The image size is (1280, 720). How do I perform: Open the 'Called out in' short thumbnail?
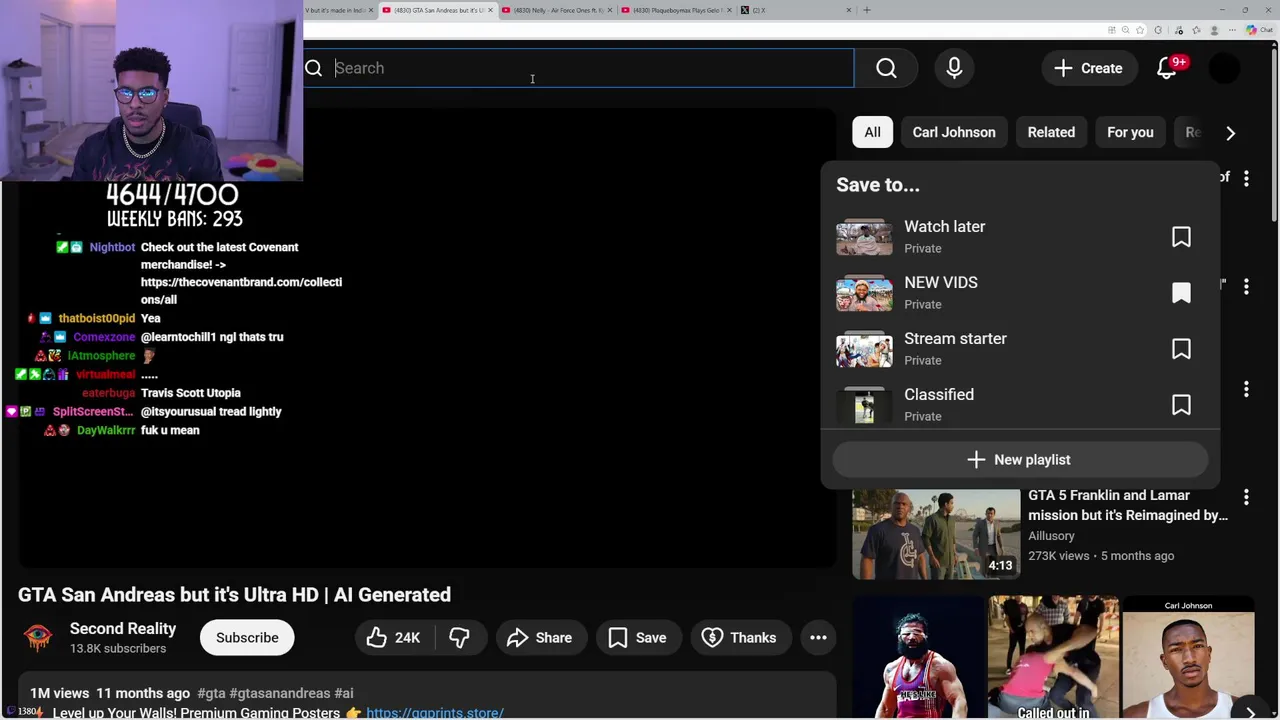(1053, 658)
